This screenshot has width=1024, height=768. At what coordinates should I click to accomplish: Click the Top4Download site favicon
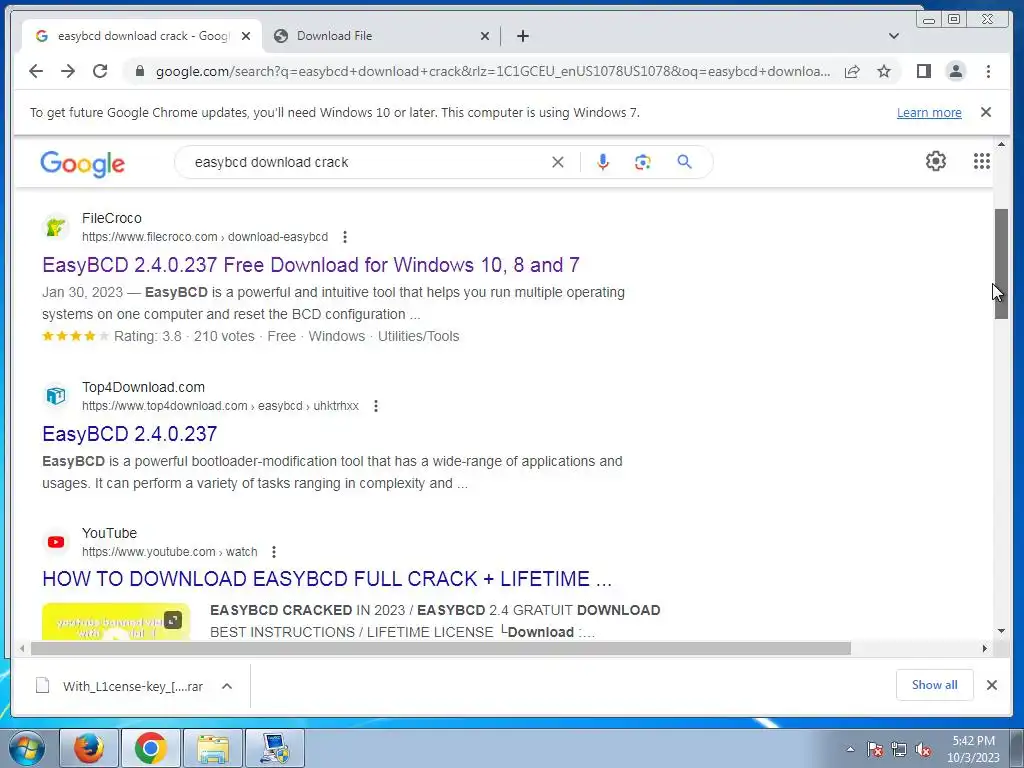(56, 396)
